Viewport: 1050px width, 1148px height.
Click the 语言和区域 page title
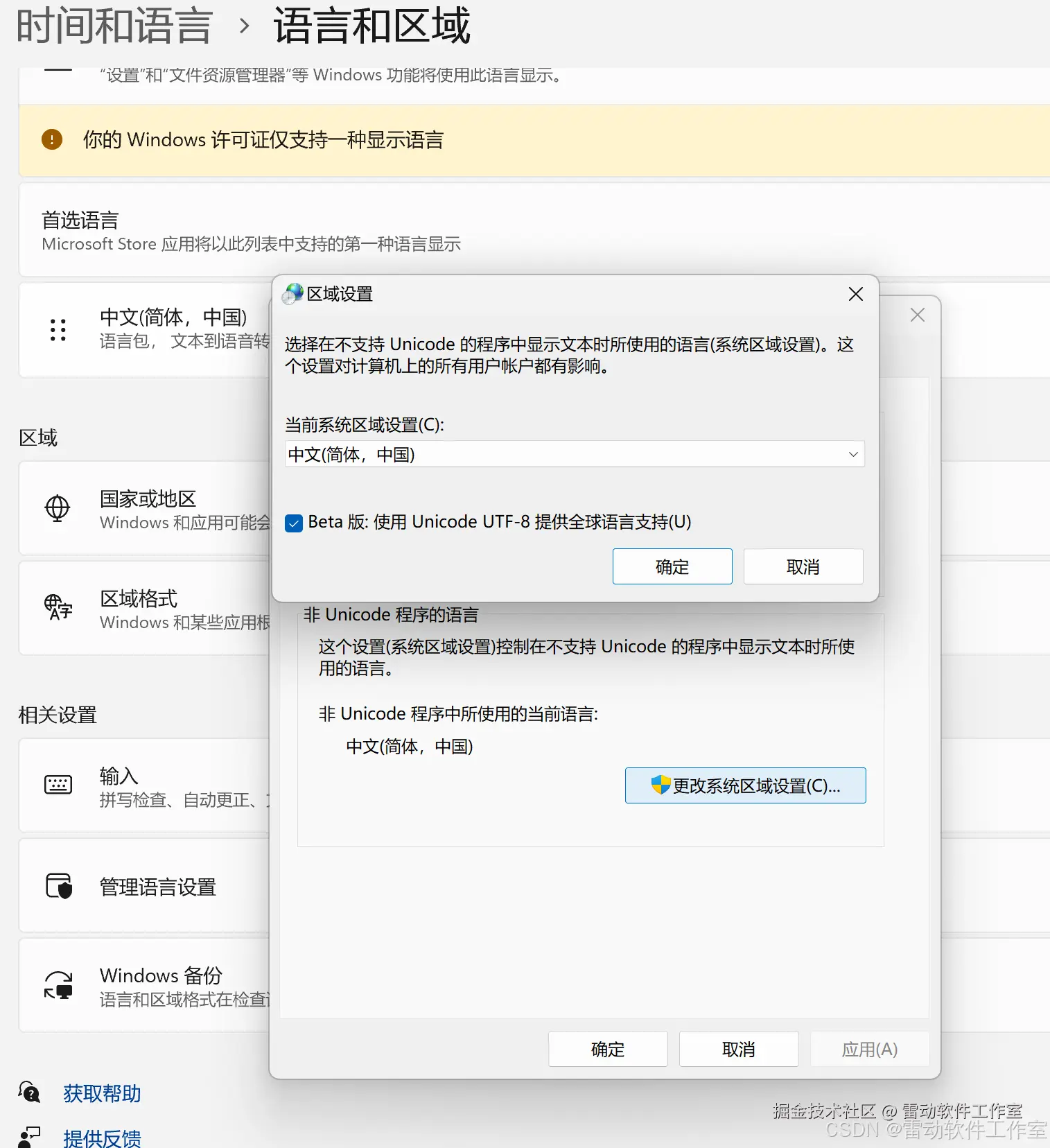pos(372,26)
